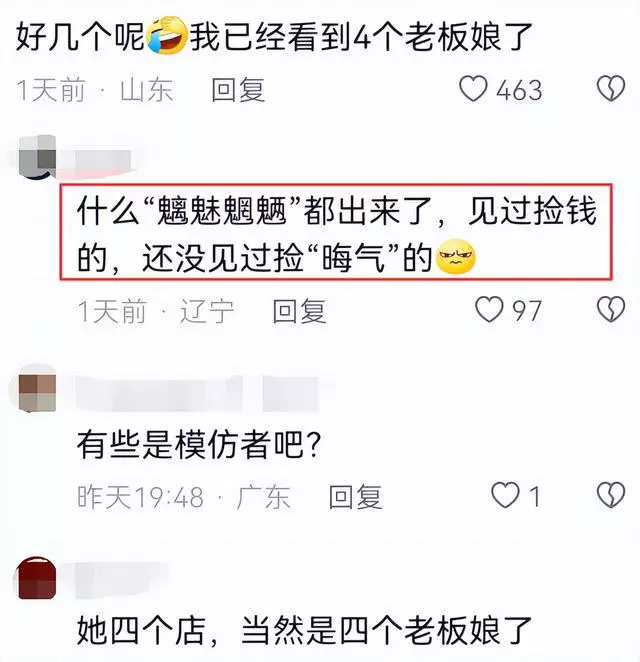Tap broken heart on the Liaoning comment

[x=611, y=309]
